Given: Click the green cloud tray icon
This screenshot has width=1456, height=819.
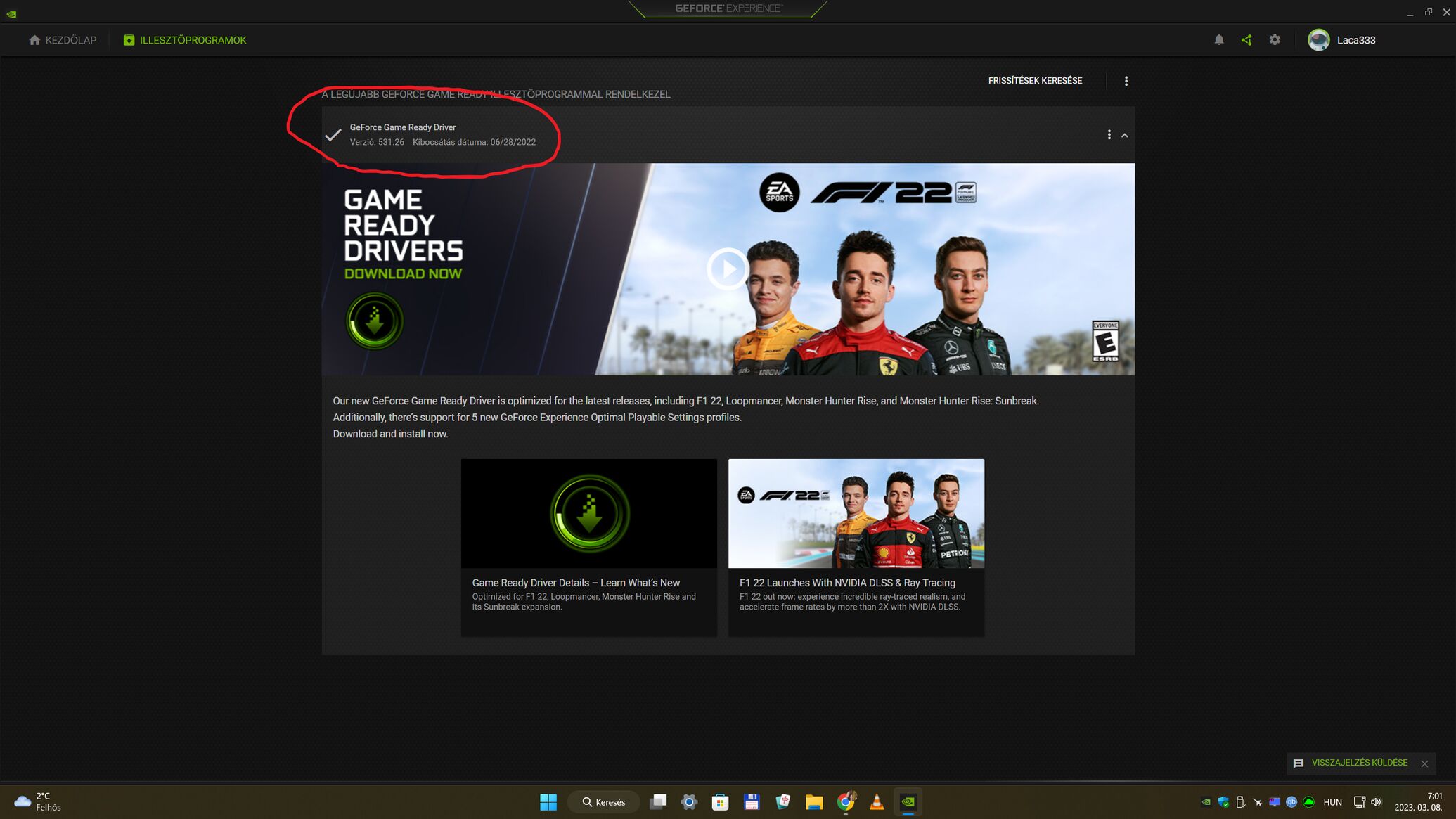Looking at the screenshot, I should point(1308,802).
